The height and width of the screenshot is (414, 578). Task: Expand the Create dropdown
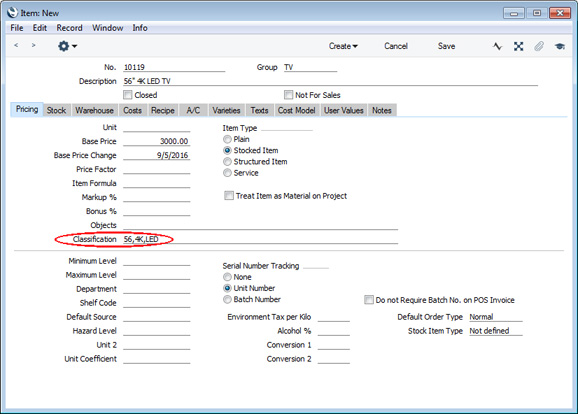pos(343,46)
